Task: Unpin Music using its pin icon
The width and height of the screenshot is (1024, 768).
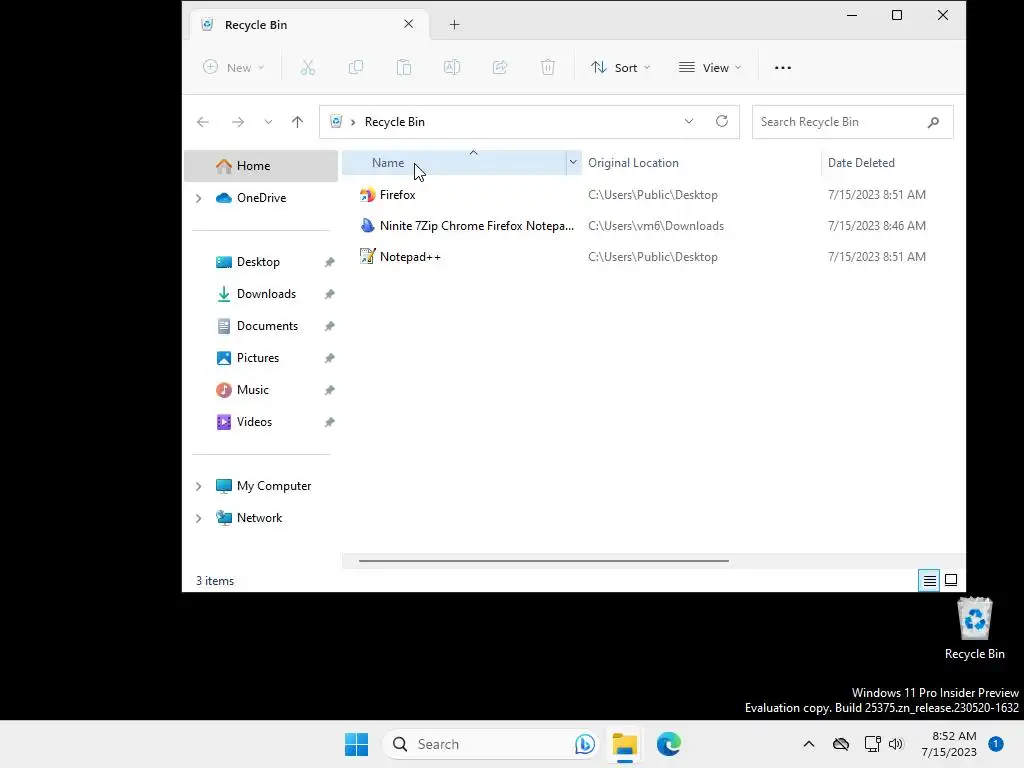Action: (329, 390)
